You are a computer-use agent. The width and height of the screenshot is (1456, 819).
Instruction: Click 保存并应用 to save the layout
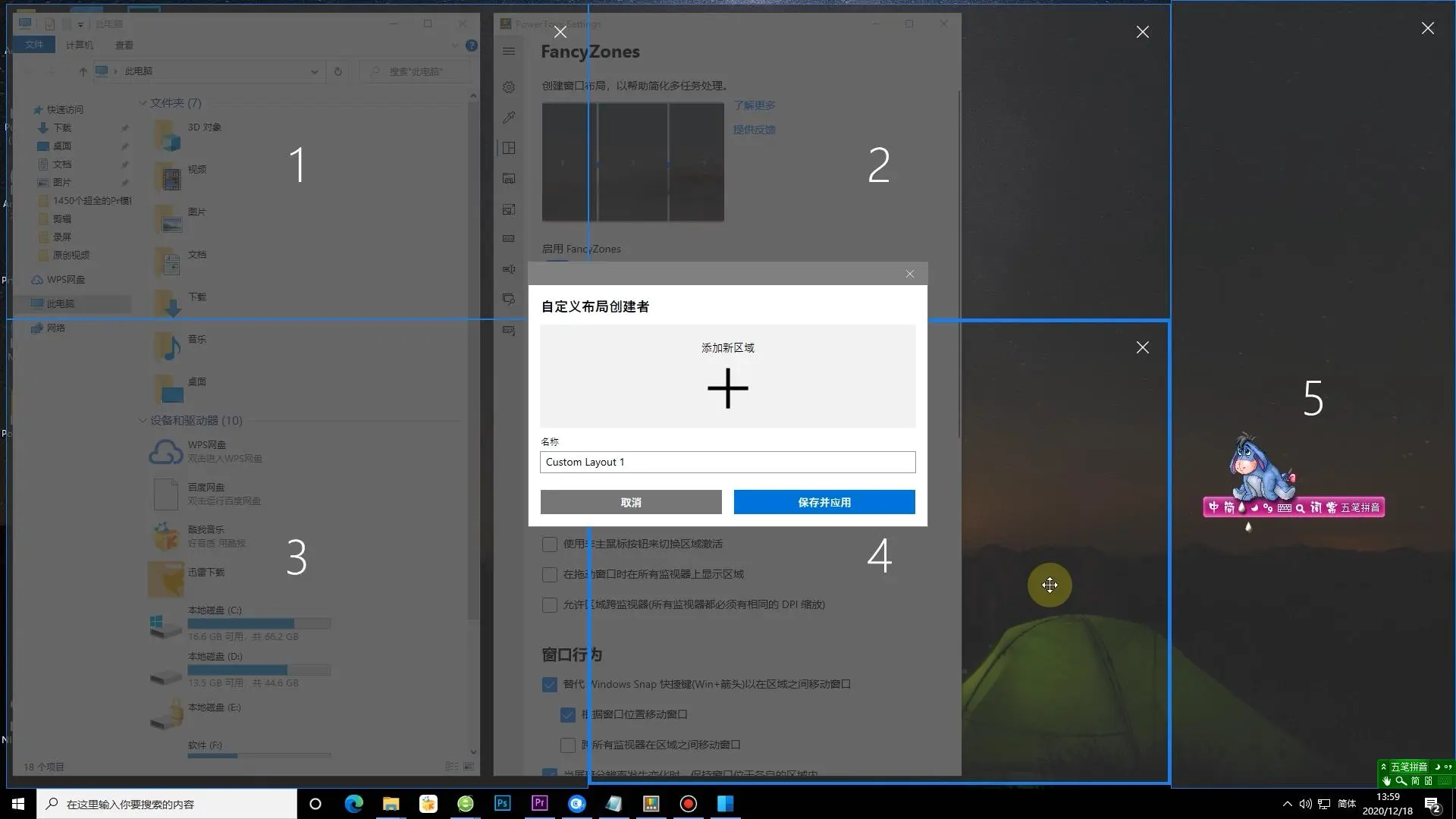824,502
